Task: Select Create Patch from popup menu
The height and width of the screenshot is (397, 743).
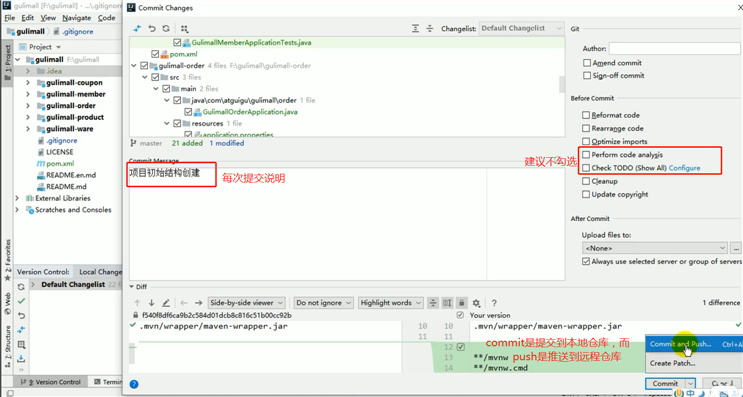Action: click(694, 363)
